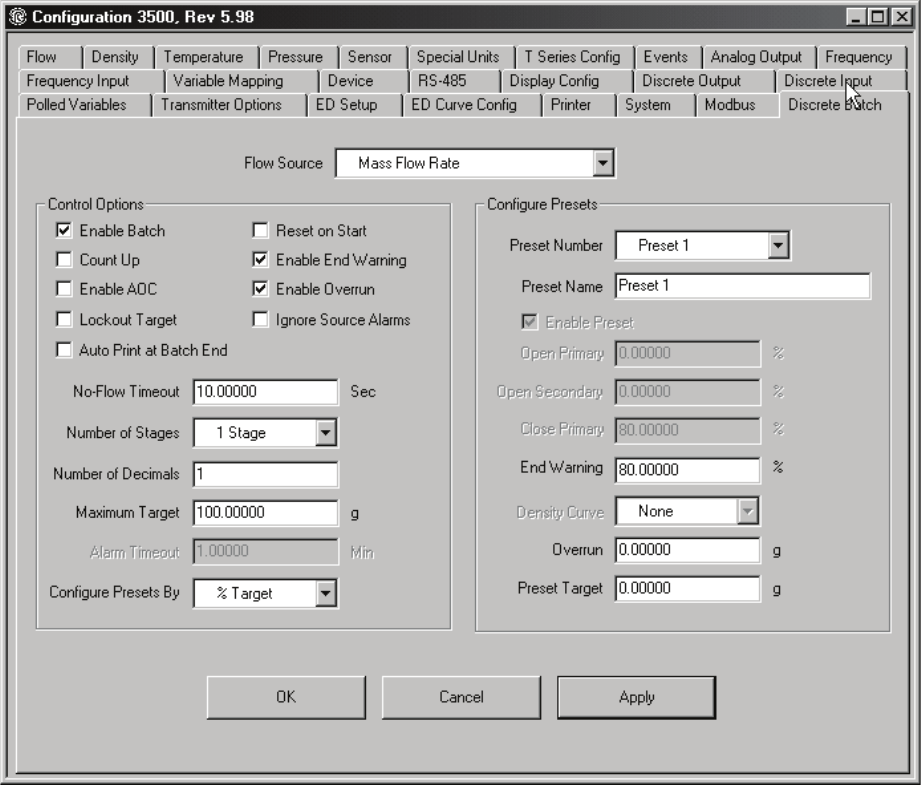This screenshot has height=785, width=921.
Task: Open the T Series Config tab
Action: pyautogui.click(x=574, y=57)
